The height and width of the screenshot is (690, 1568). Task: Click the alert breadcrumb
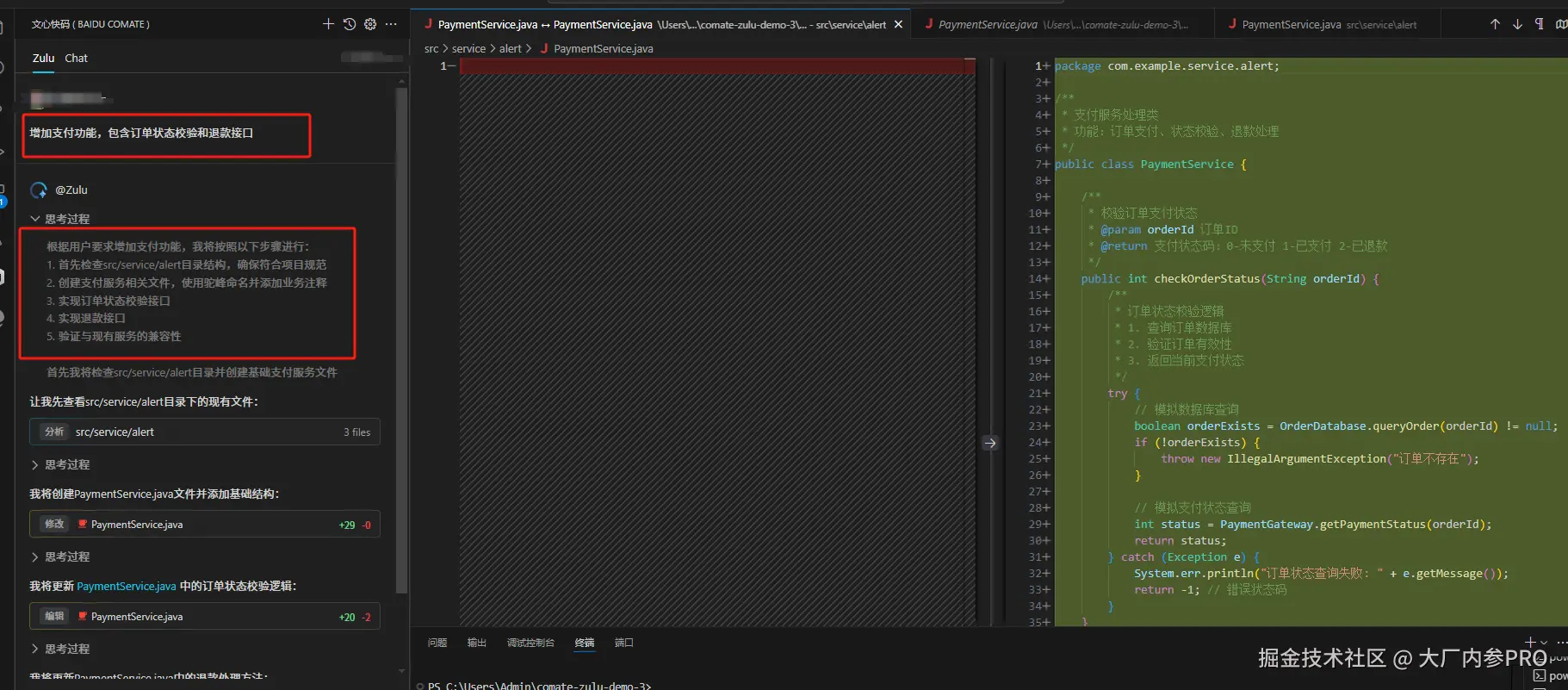point(511,48)
